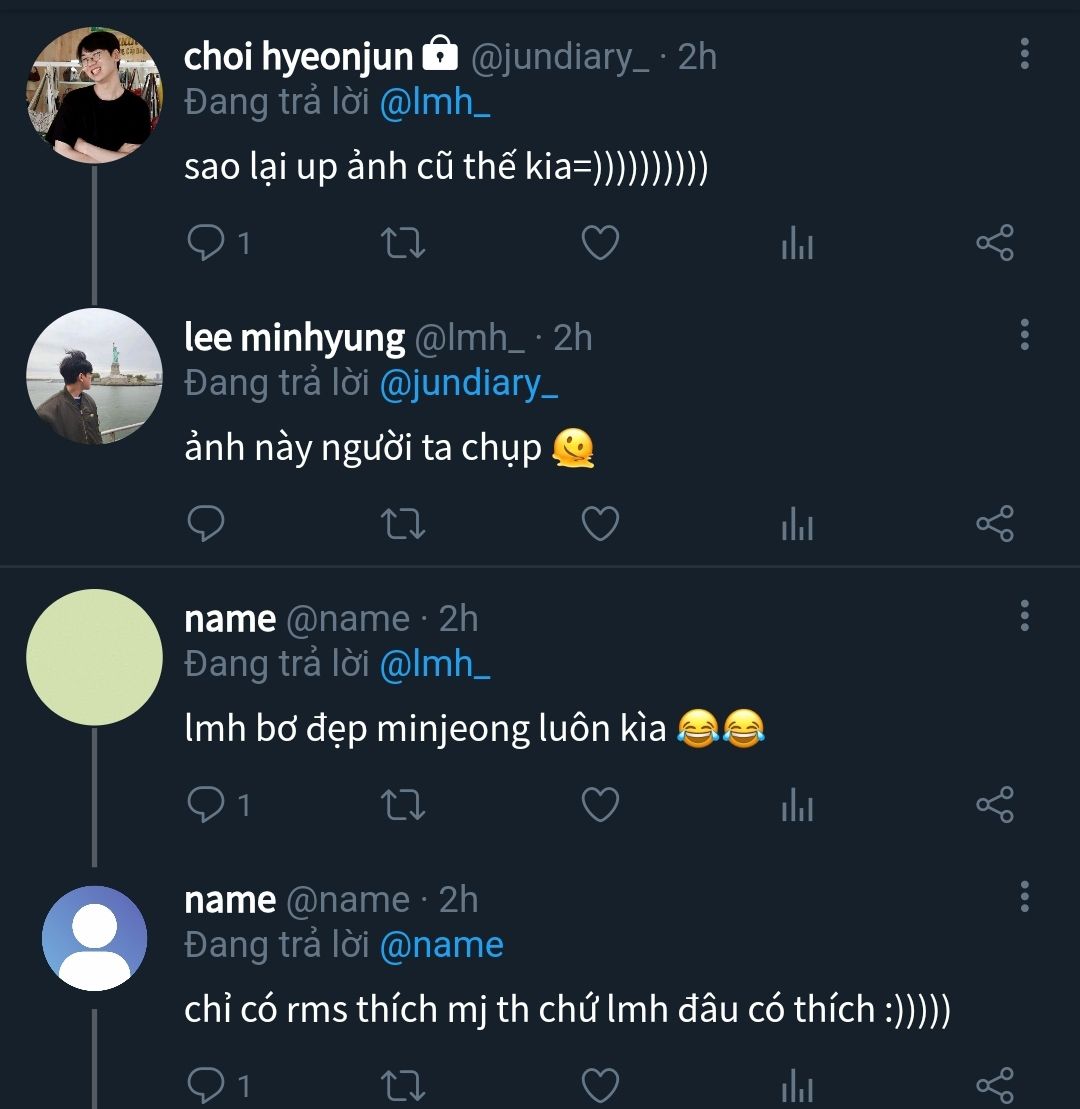Open the blue default avatar profile
The width and height of the screenshot is (1080, 1109).
94,938
